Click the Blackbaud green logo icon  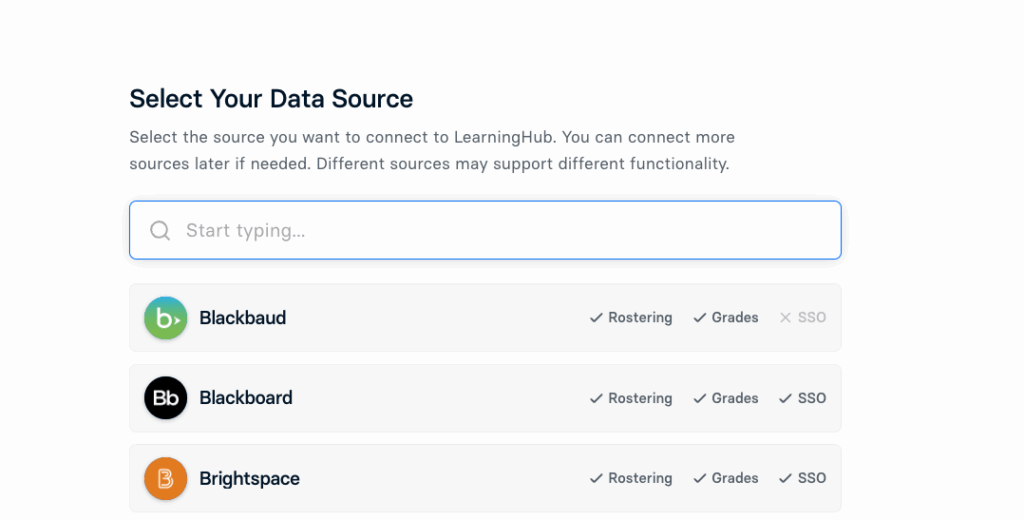click(165, 317)
